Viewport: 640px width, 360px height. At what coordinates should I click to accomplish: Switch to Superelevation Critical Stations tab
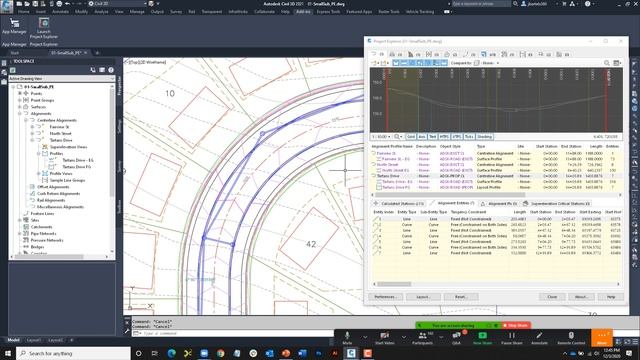tap(556, 203)
